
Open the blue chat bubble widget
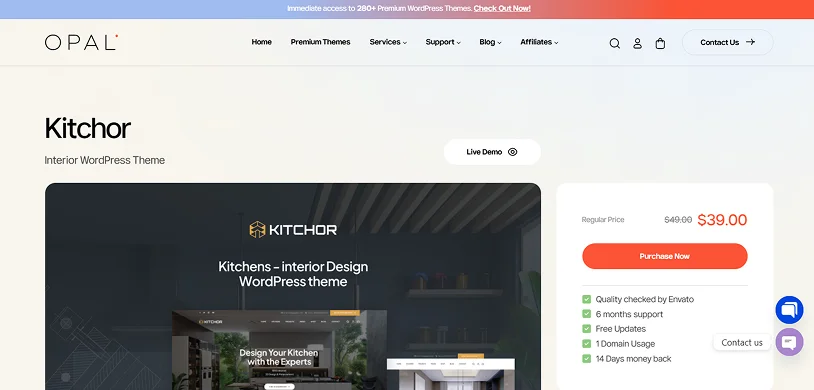(789, 310)
